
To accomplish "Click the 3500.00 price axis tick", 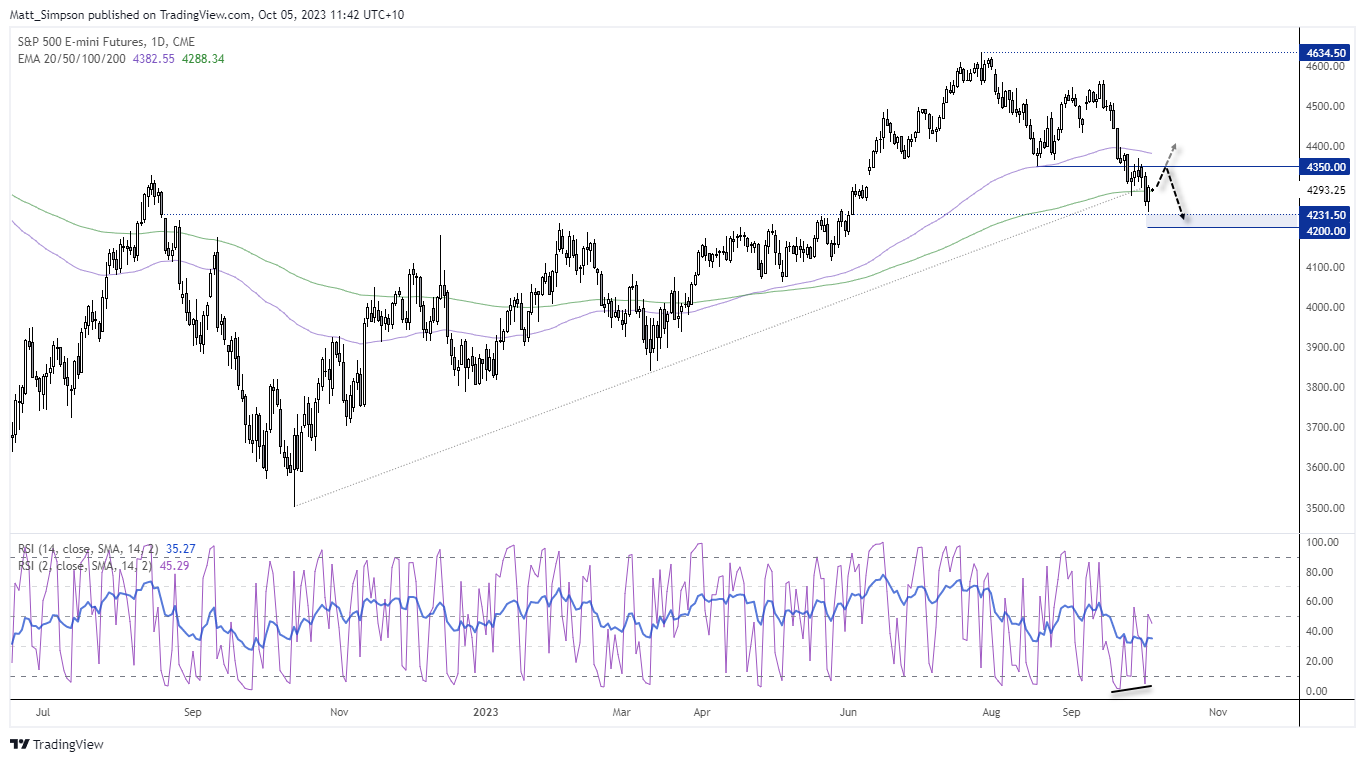I will pos(1326,508).
